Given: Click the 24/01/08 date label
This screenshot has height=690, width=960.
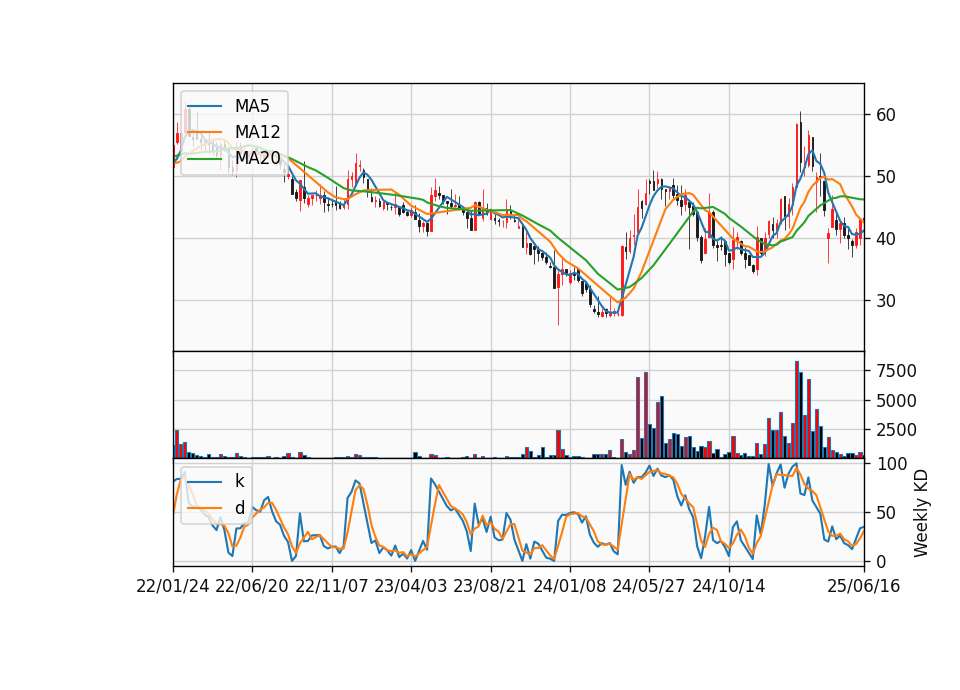Looking at the screenshot, I should pos(570,586).
